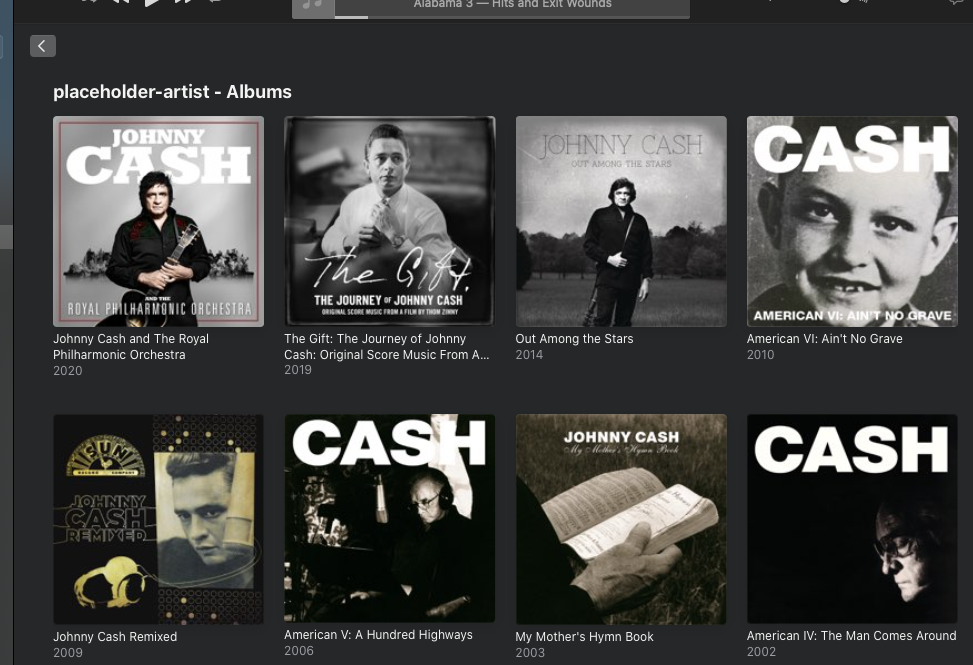This screenshot has width=973, height=665.
Task: Click the year 2019 under The Gift
Action: [x=298, y=370]
